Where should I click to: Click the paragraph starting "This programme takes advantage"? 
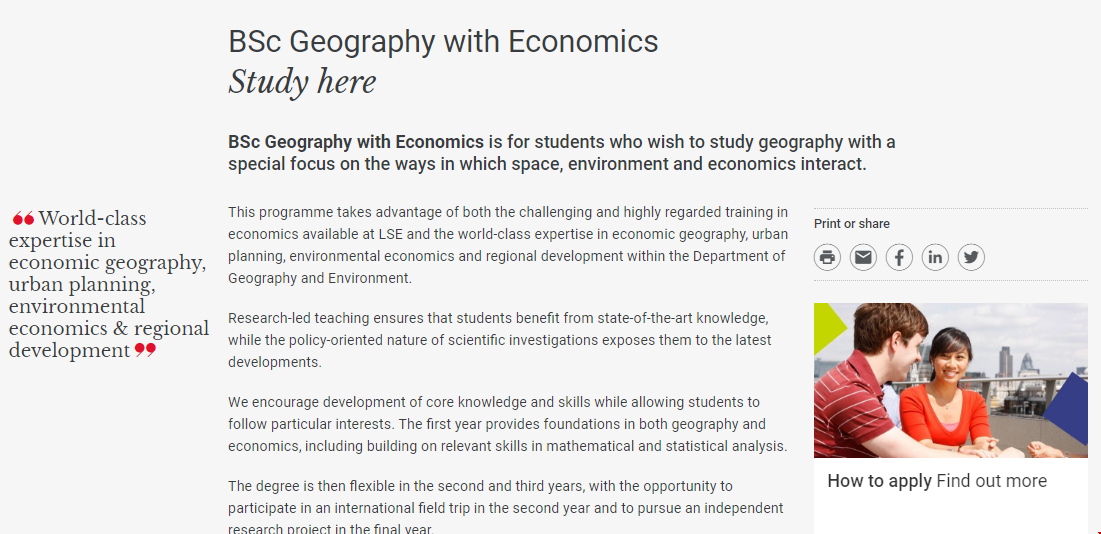[507, 245]
